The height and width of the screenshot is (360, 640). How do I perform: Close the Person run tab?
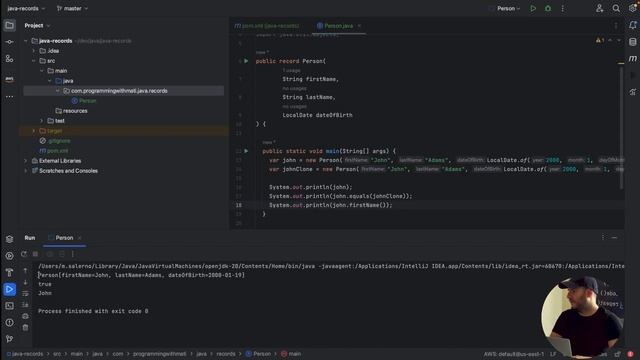(80, 238)
